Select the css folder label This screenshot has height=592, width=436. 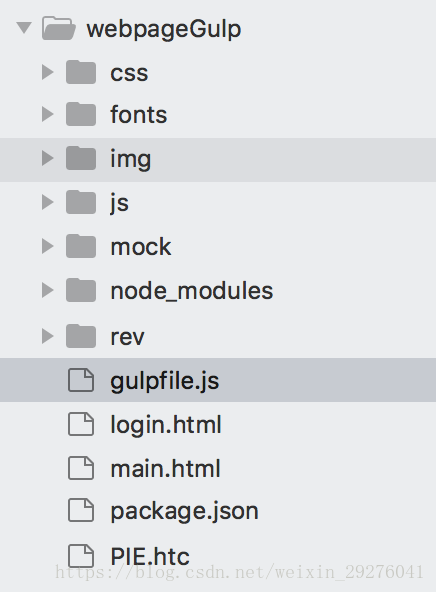(129, 74)
